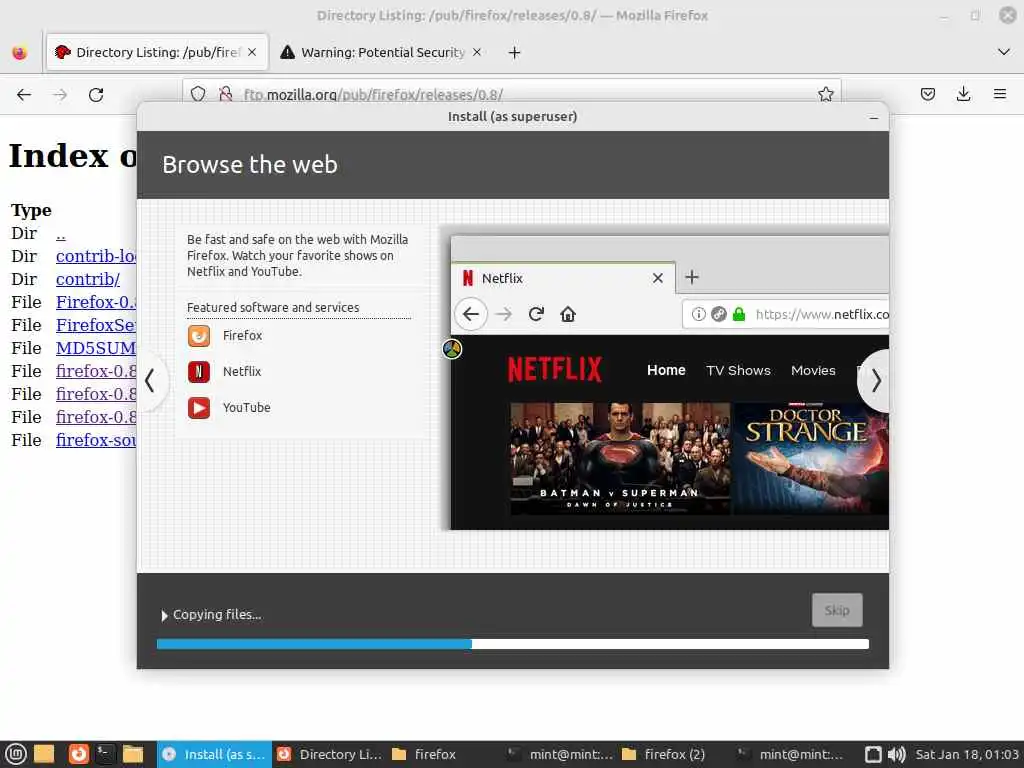Switch to Directory Li... taskbar window
Screen dimensions: 1024x768
tap(329, 754)
